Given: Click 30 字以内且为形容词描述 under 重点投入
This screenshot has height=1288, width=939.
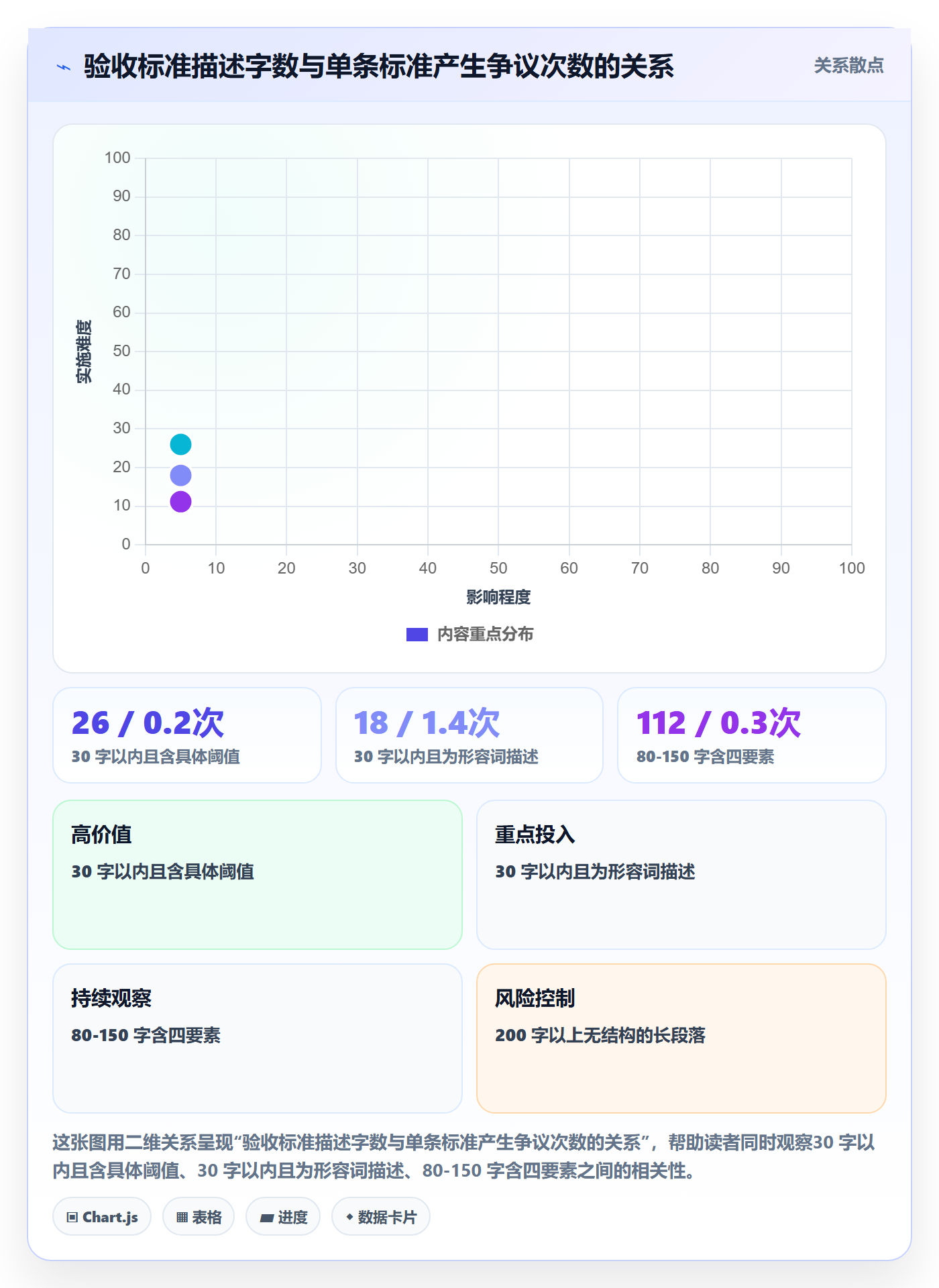Looking at the screenshot, I should 595,871.
